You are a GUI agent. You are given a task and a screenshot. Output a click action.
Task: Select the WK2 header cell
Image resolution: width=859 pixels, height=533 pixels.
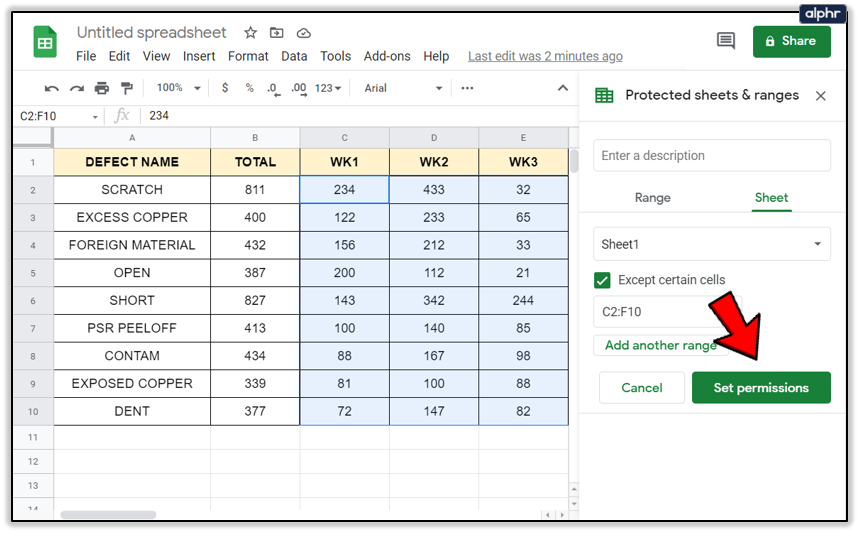point(434,162)
